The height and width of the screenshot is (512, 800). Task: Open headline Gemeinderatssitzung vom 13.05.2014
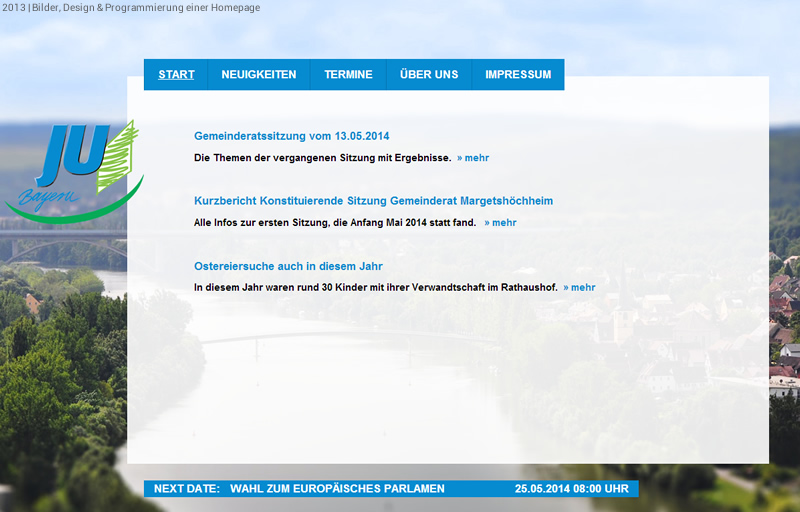pyautogui.click(x=291, y=136)
